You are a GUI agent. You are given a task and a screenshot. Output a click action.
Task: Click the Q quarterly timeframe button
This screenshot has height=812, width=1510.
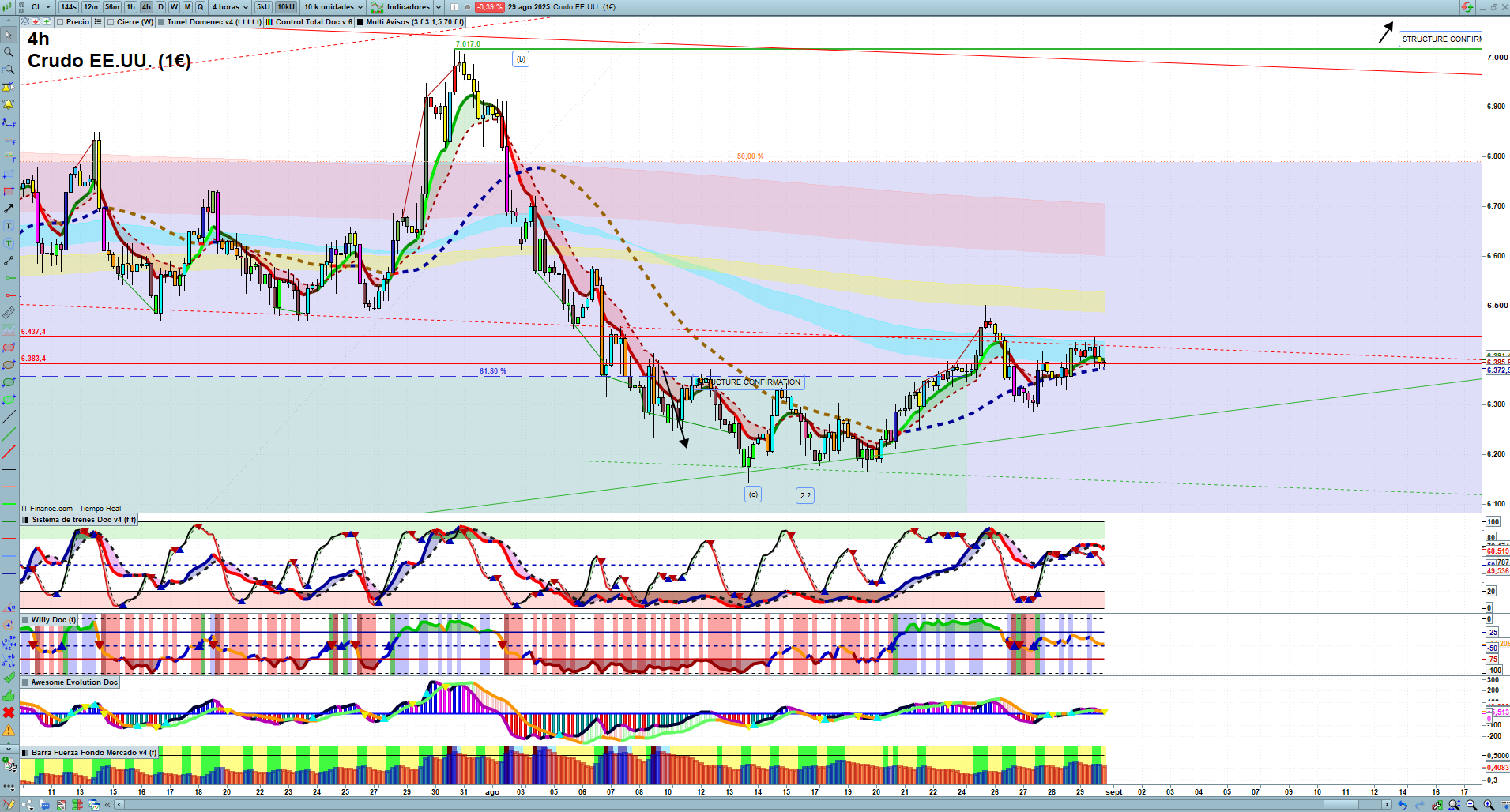[x=200, y=7]
